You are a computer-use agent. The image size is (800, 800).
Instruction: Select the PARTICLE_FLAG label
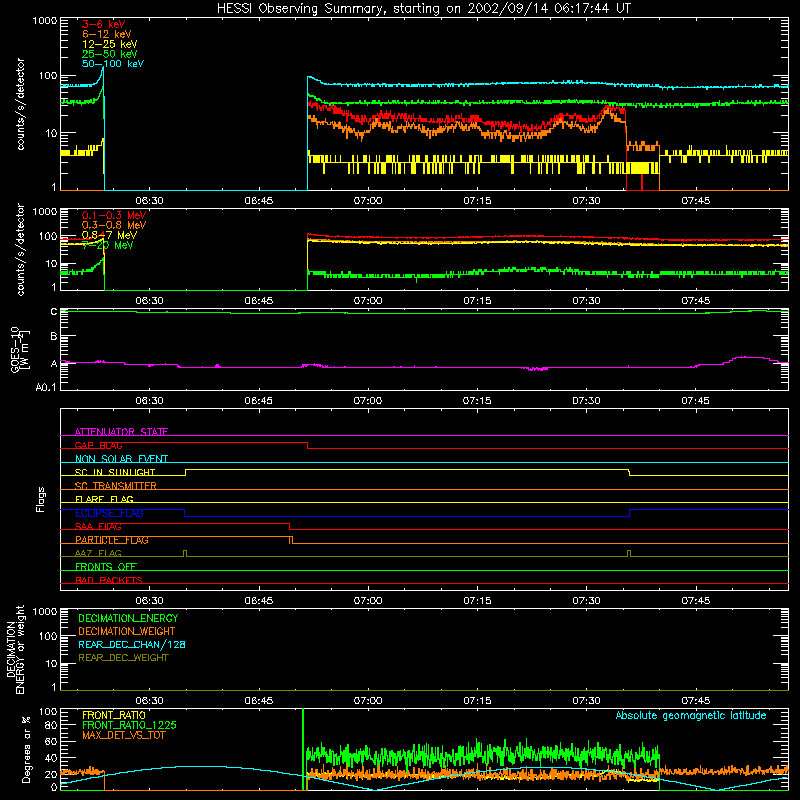[x=112, y=540]
